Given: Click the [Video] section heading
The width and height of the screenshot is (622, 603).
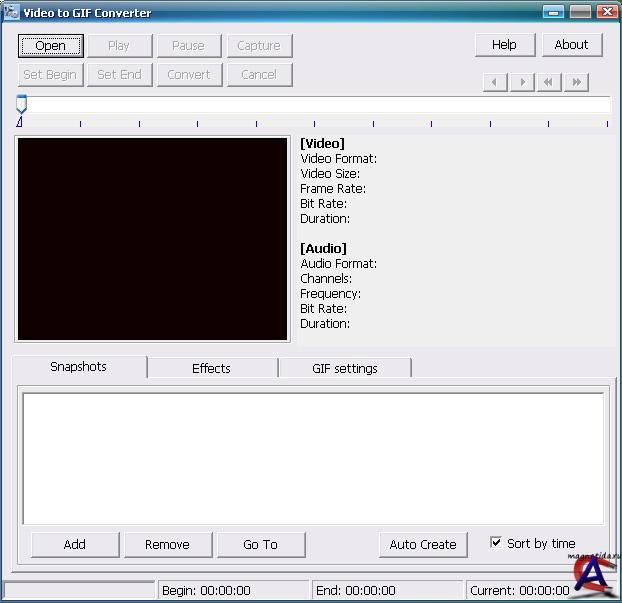Looking at the screenshot, I should pyautogui.click(x=323, y=144).
